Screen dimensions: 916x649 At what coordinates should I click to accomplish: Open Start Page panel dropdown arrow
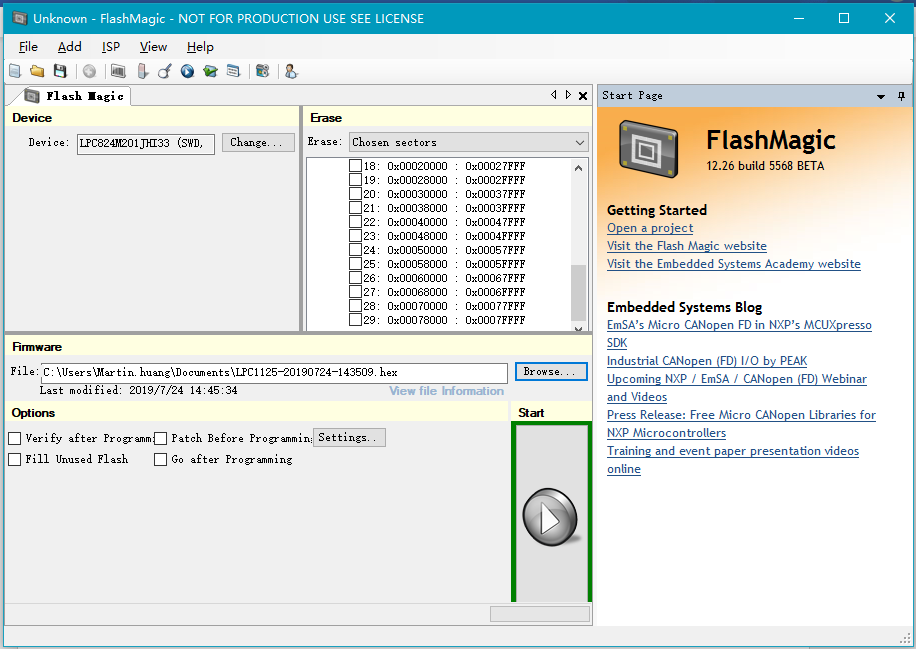pos(881,96)
